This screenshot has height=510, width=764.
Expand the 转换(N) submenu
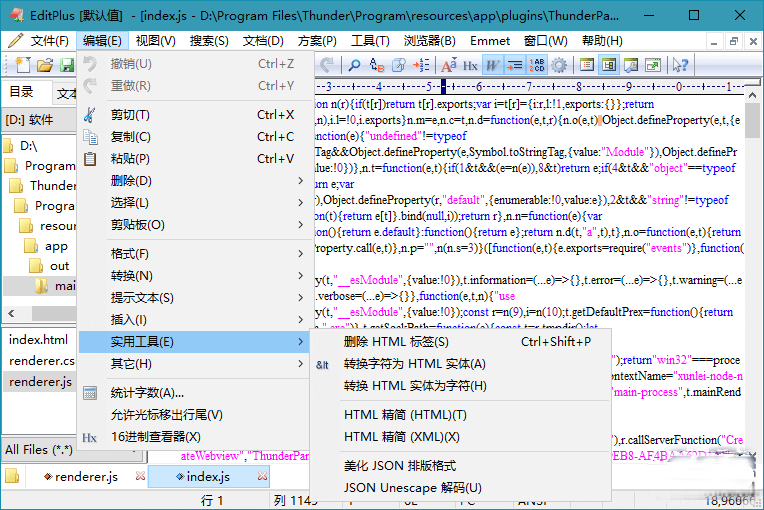(x=193, y=276)
